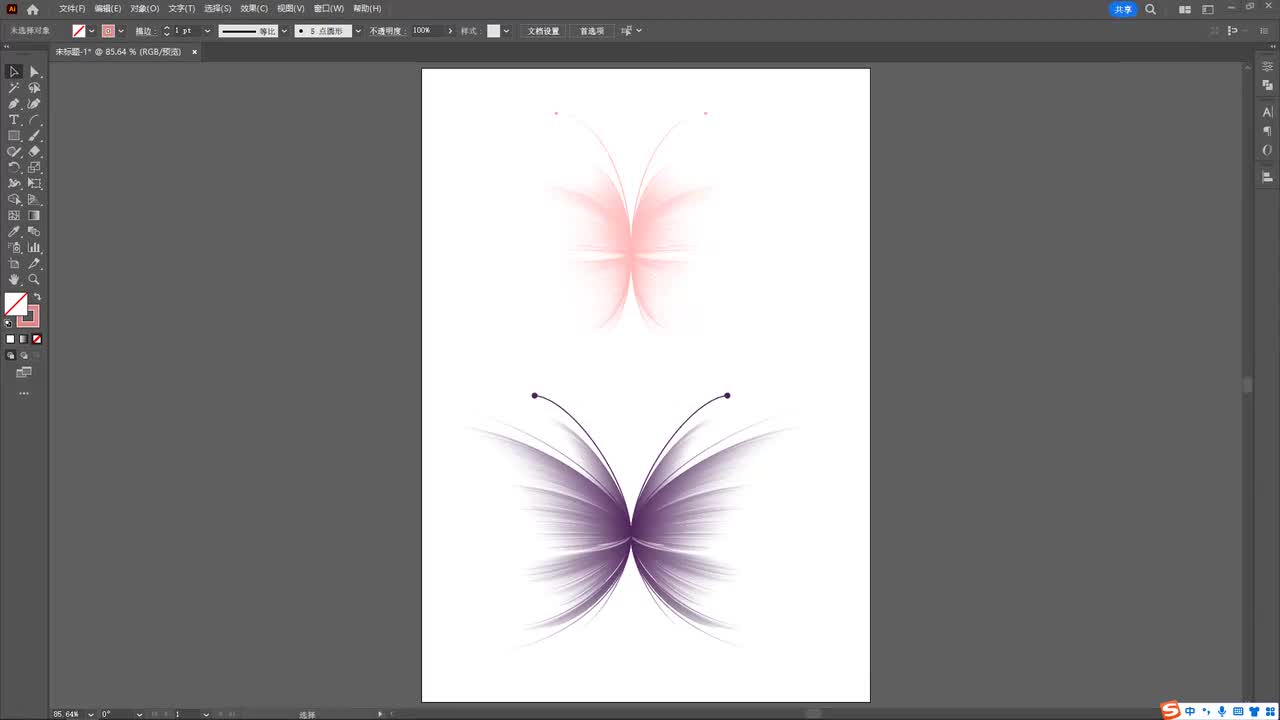Click the Home icon
The image size is (1280, 720).
(x=32, y=9)
